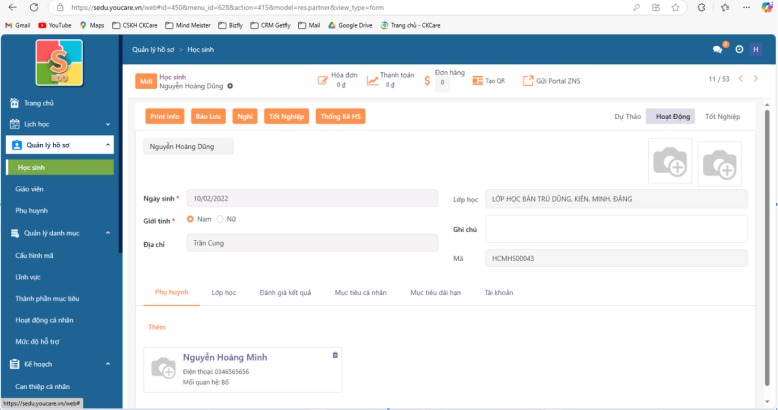Select the Nam gender radio button
The width and height of the screenshot is (778, 410).
pyautogui.click(x=191, y=219)
